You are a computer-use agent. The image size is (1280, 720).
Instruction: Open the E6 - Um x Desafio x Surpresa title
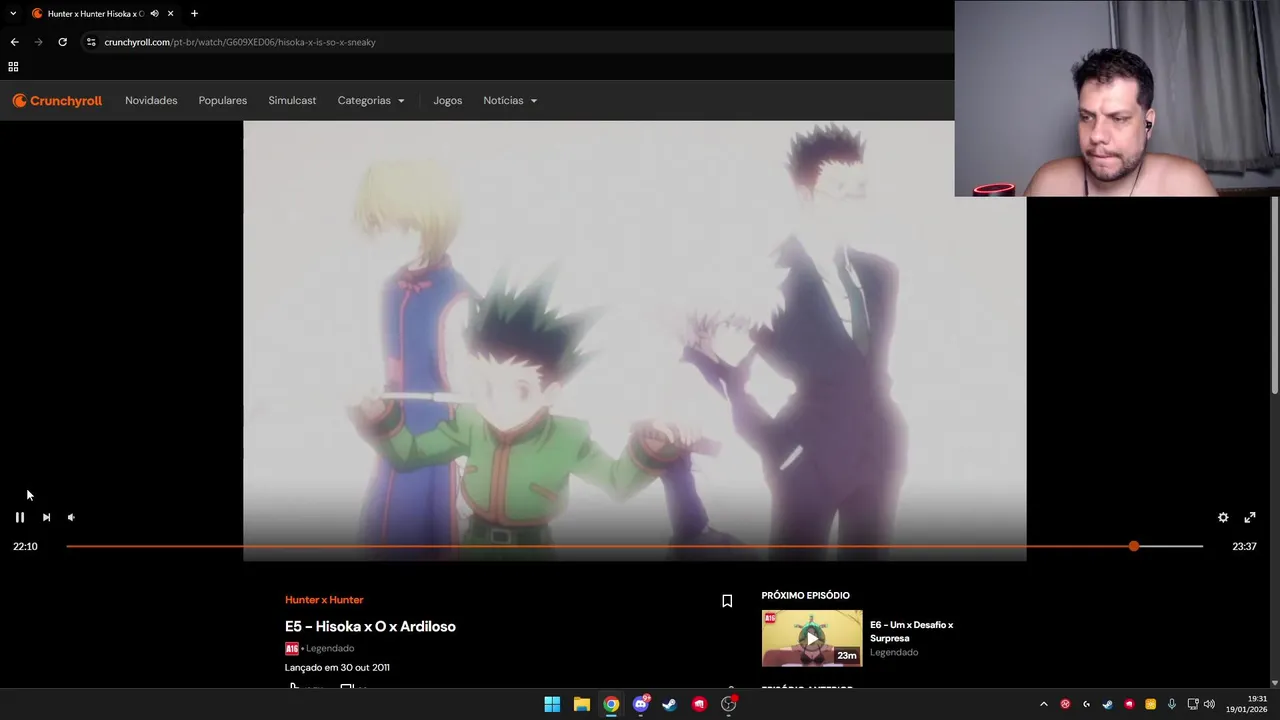coord(911,631)
